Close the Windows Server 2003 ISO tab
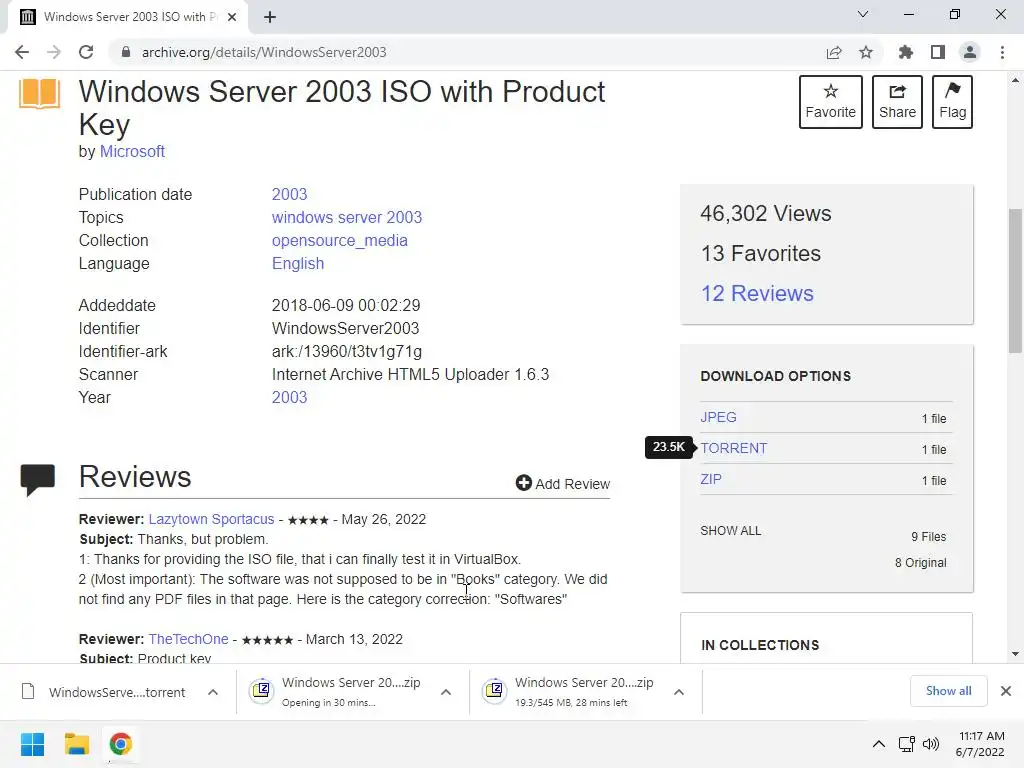The height and width of the screenshot is (768, 1024). click(x=232, y=17)
